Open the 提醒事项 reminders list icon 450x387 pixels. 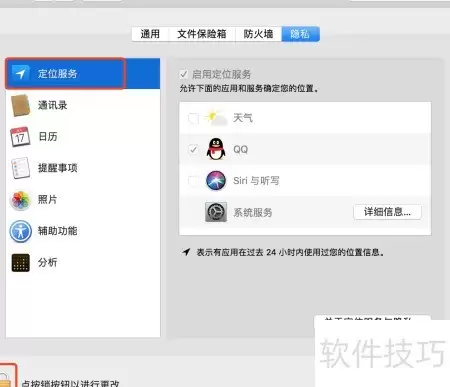(20, 168)
